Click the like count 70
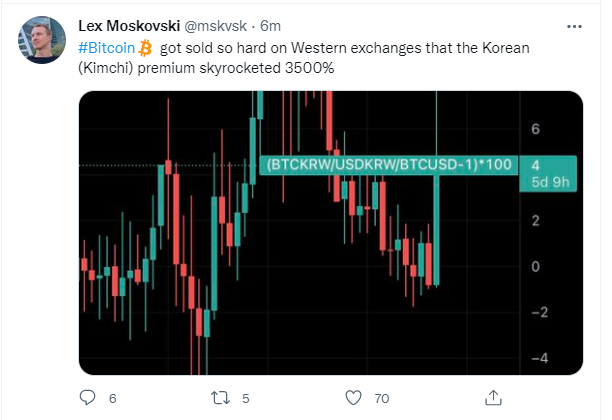The image size is (612, 420). point(382,399)
